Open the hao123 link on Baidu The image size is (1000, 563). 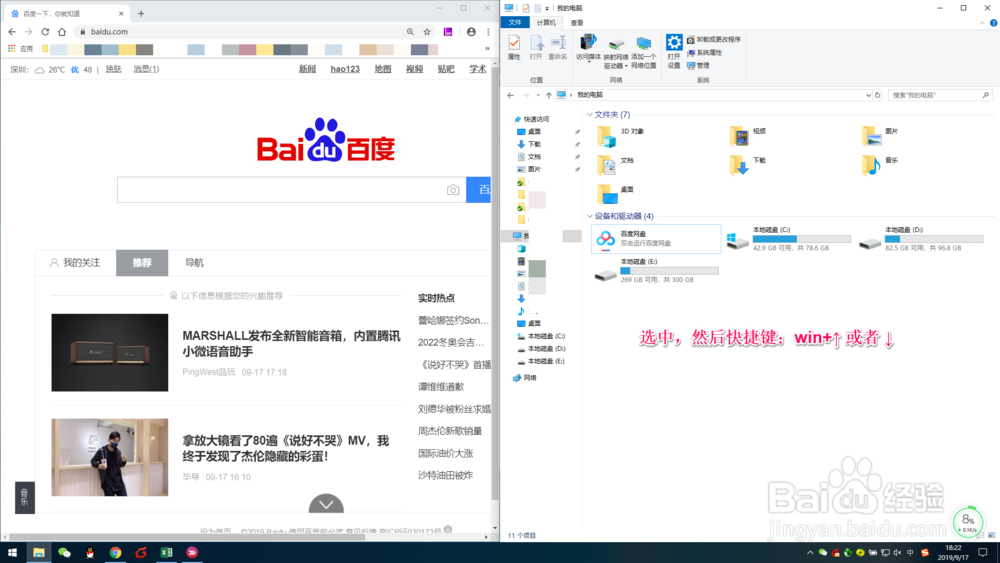click(x=345, y=69)
